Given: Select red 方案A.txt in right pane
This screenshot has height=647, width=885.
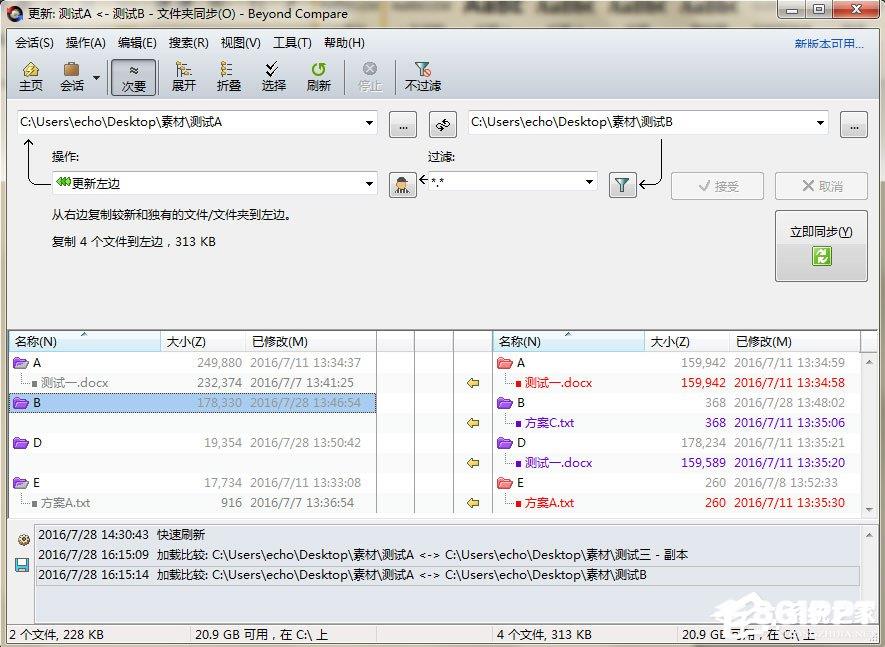Looking at the screenshot, I should tap(677, 502).
